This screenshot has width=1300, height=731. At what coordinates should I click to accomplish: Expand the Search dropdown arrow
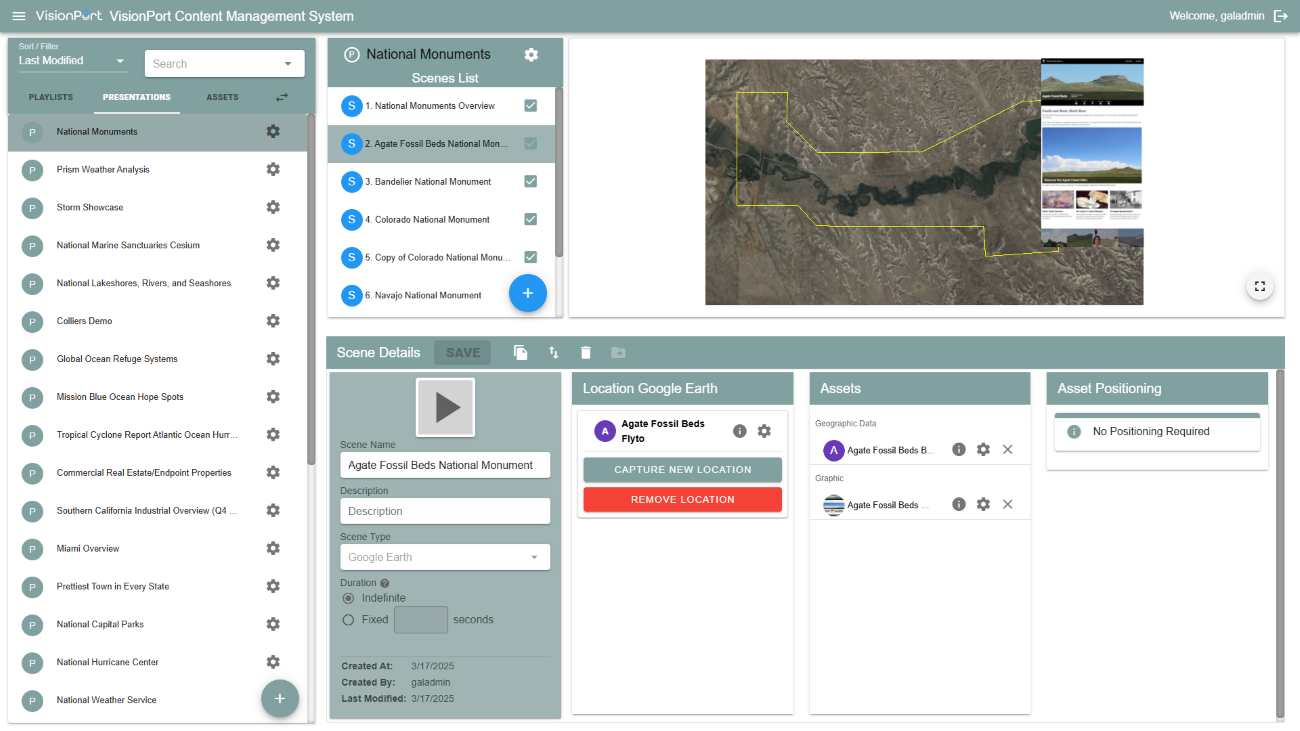288,64
